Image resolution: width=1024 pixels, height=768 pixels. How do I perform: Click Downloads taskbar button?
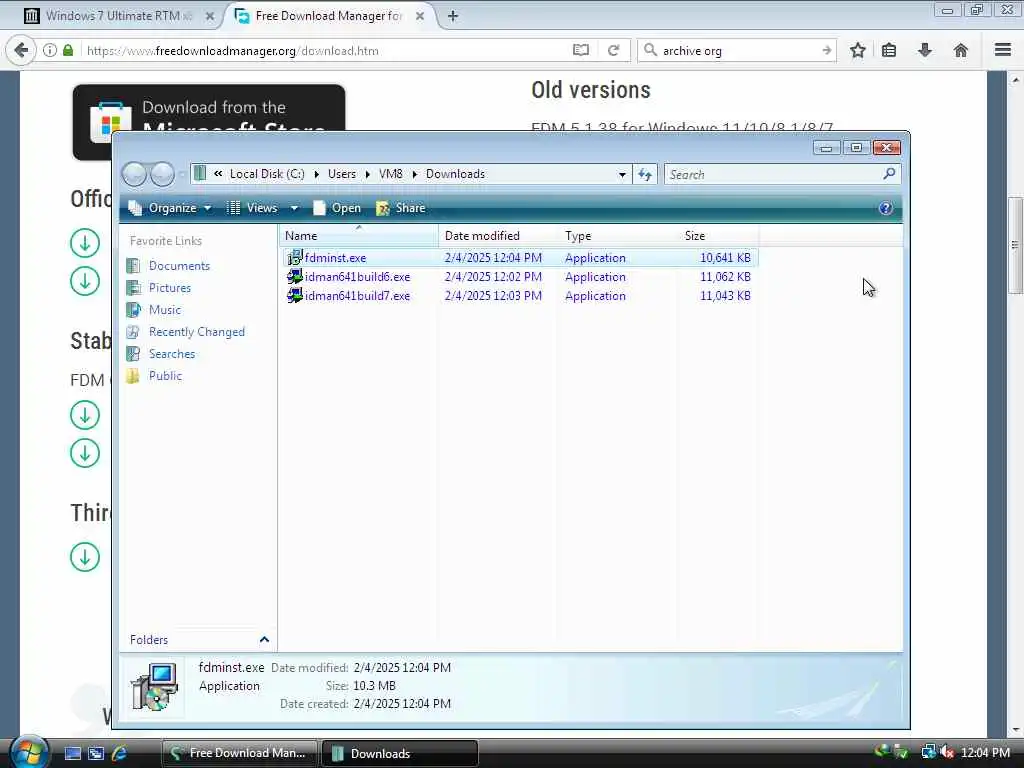(x=400, y=753)
